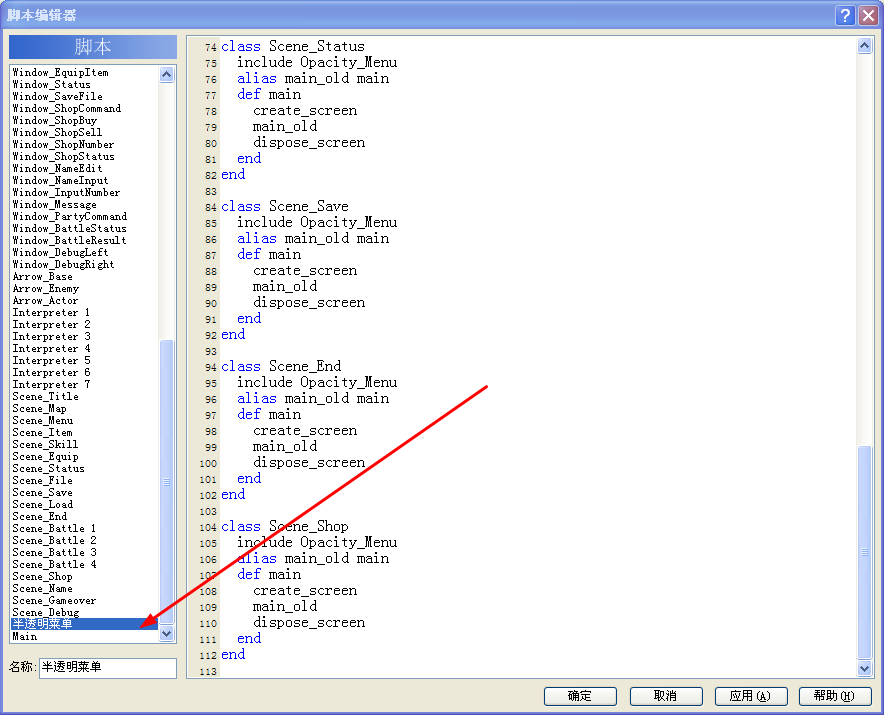Click code line "class Scene_Save"
The height and width of the screenshot is (715, 884).
click(x=285, y=206)
